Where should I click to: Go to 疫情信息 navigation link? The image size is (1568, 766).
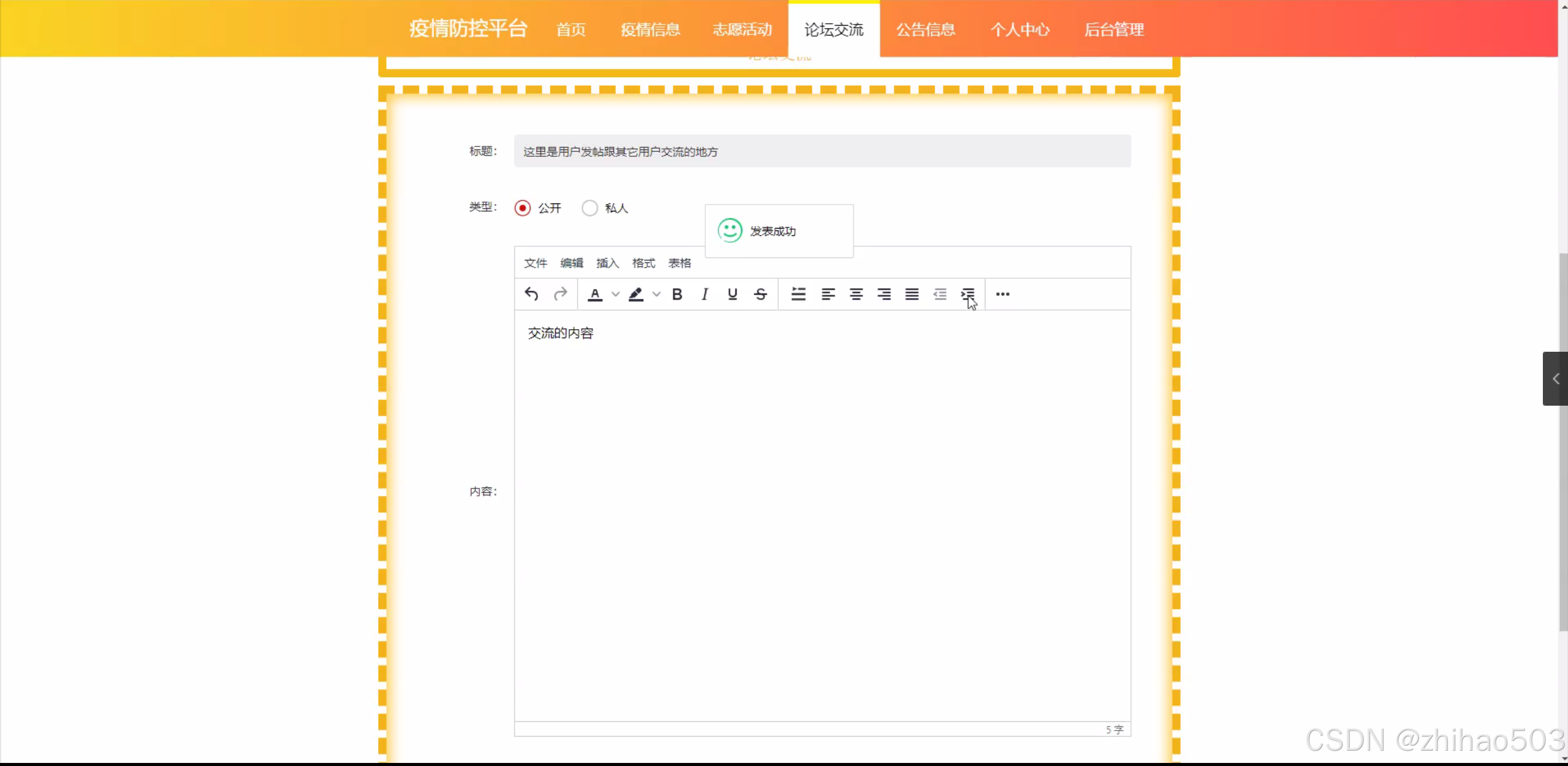[x=650, y=29]
